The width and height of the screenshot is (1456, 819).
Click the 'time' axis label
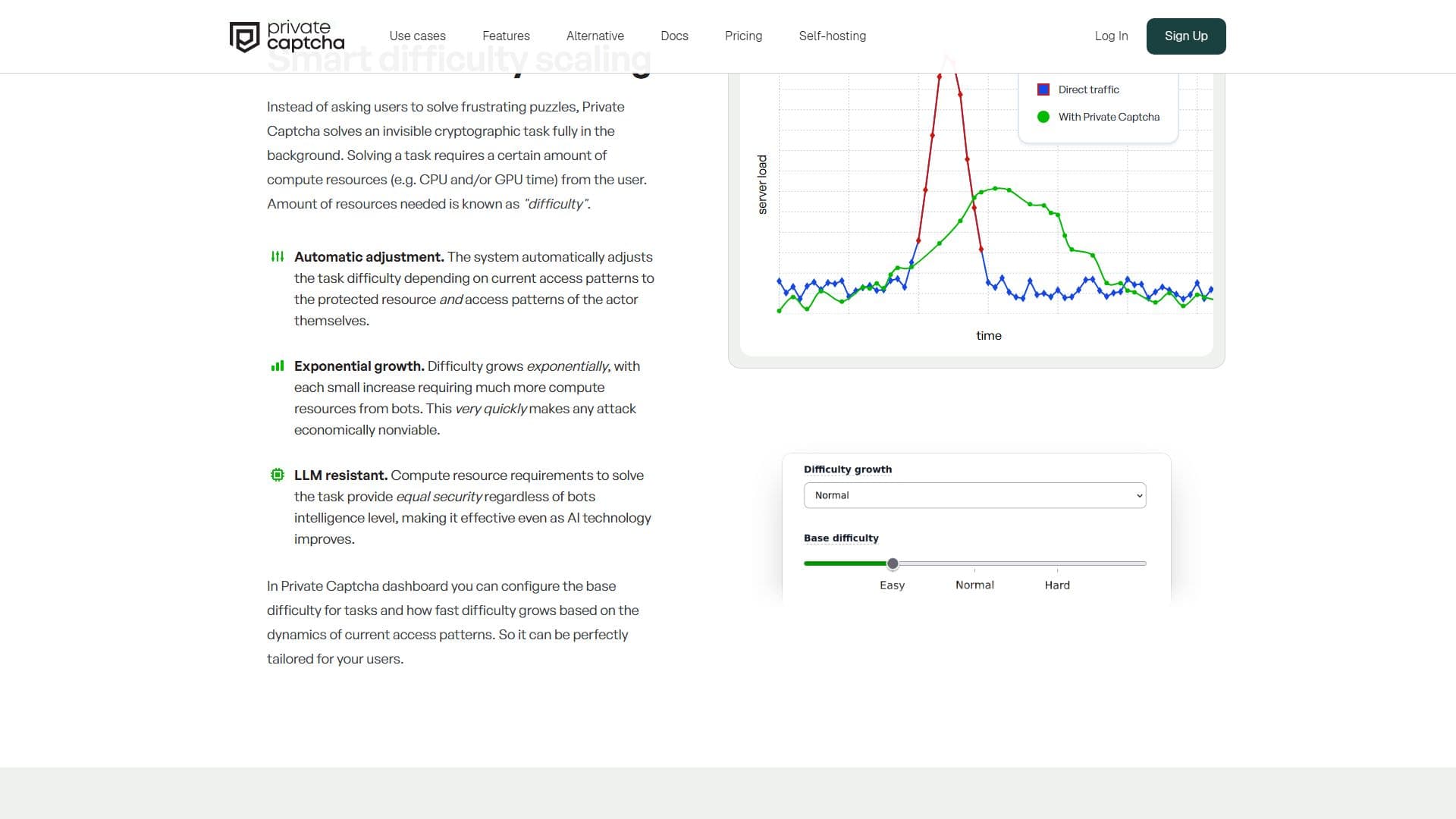988,335
